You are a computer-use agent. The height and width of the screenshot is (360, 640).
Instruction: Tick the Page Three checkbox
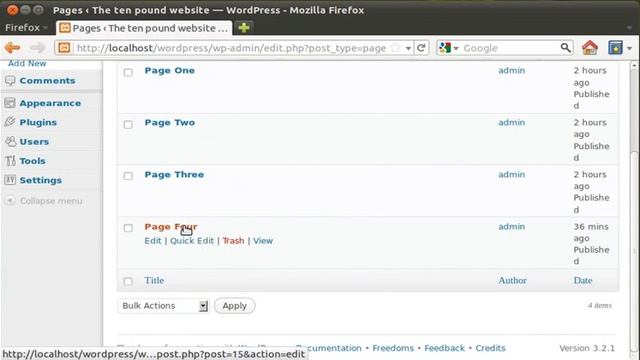point(128,176)
